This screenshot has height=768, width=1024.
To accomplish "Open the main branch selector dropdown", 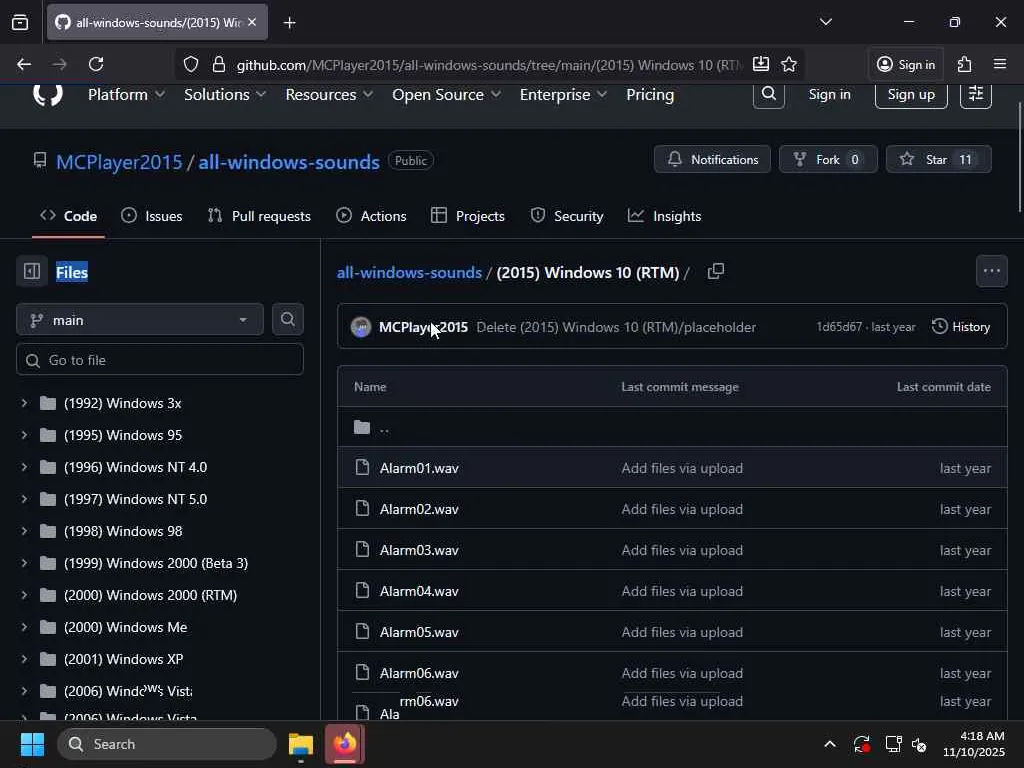I will click(140, 320).
